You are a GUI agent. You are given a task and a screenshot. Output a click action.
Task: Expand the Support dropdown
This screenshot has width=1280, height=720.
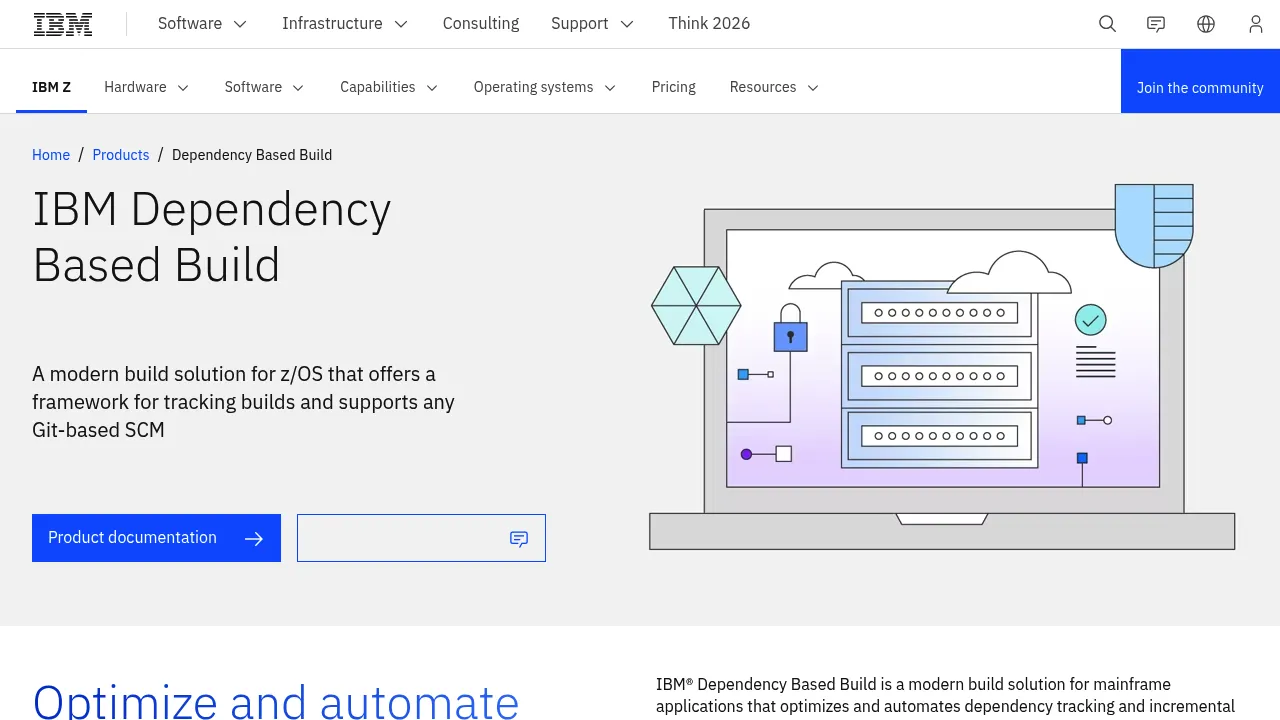tap(592, 24)
